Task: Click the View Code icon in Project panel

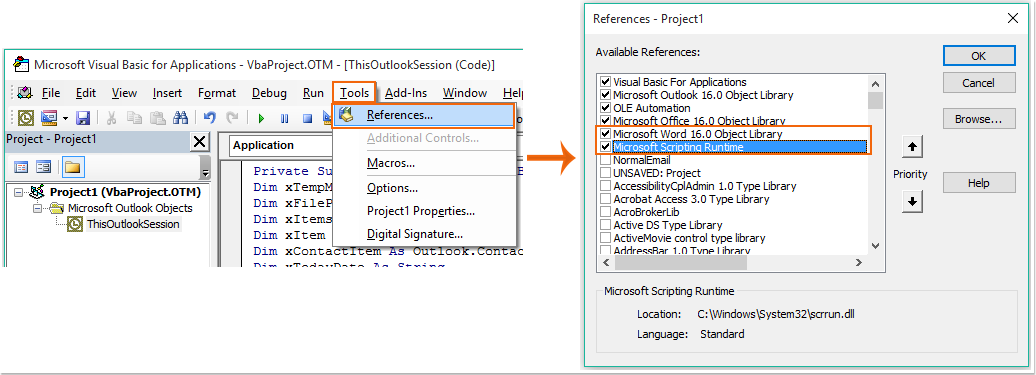Action: pyautogui.click(x=21, y=167)
